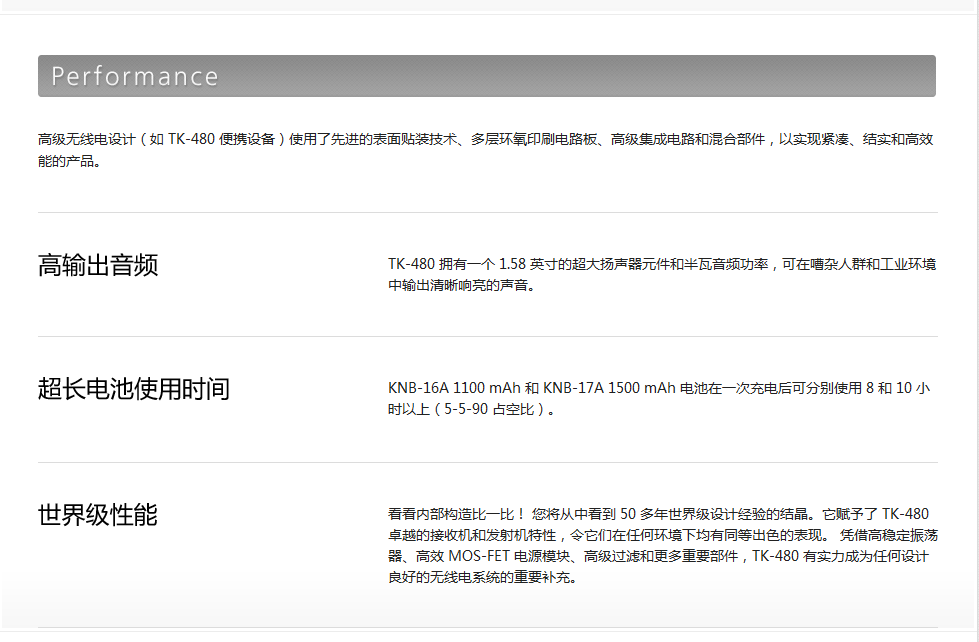
Task: Click the paragraph mentioning MOS-FET 电源模块
Action: (662, 545)
